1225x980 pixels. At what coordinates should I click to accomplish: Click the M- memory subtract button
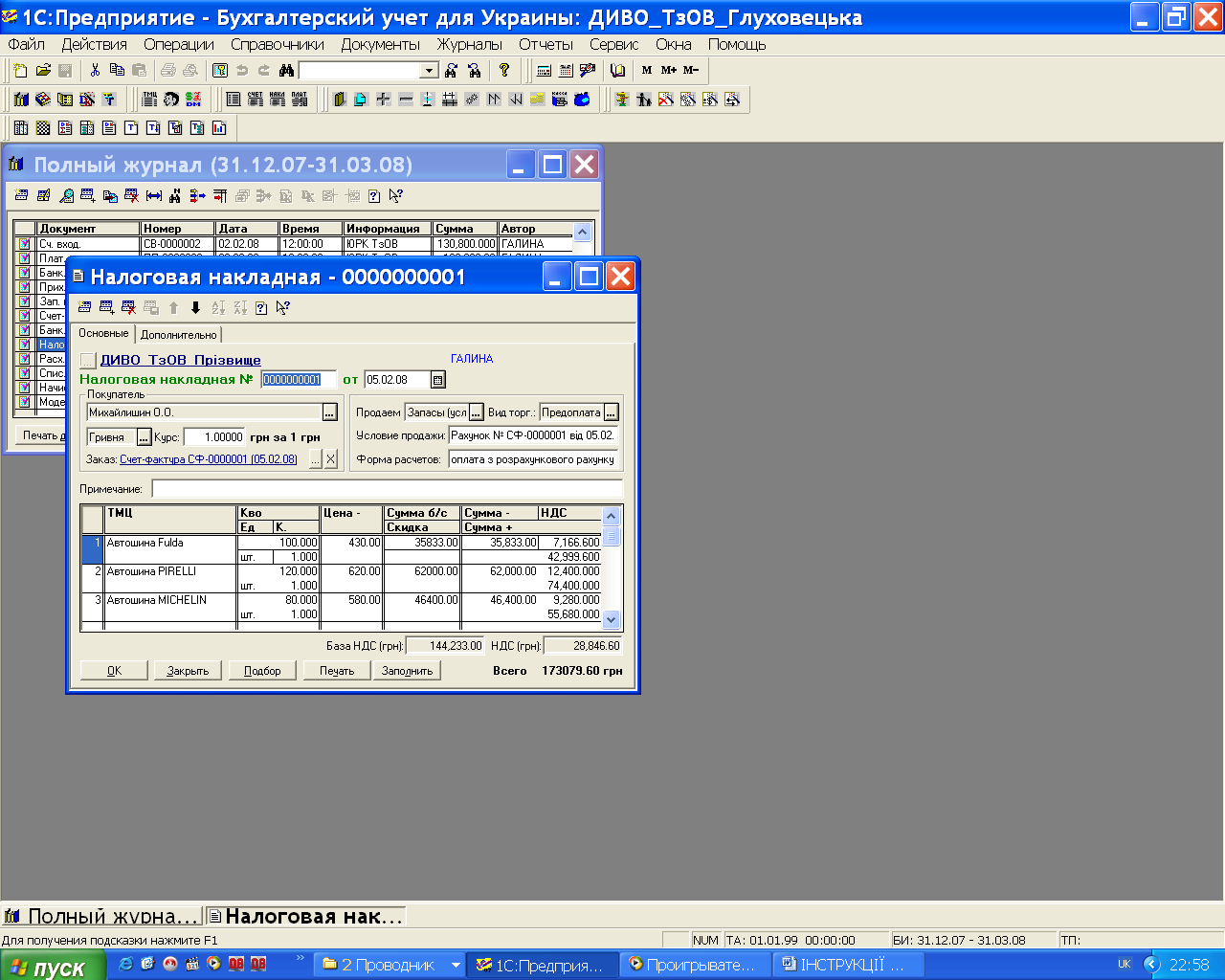[x=691, y=70]
